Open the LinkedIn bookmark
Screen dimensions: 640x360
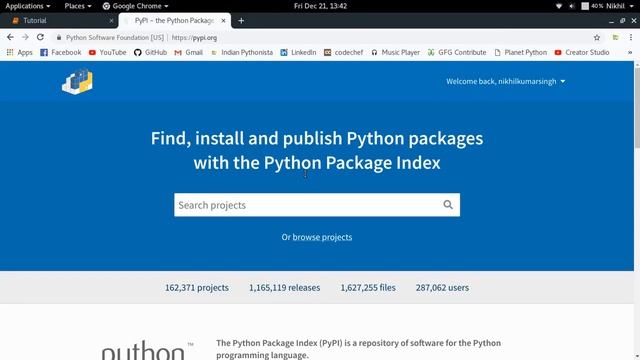tap(298, 52)
